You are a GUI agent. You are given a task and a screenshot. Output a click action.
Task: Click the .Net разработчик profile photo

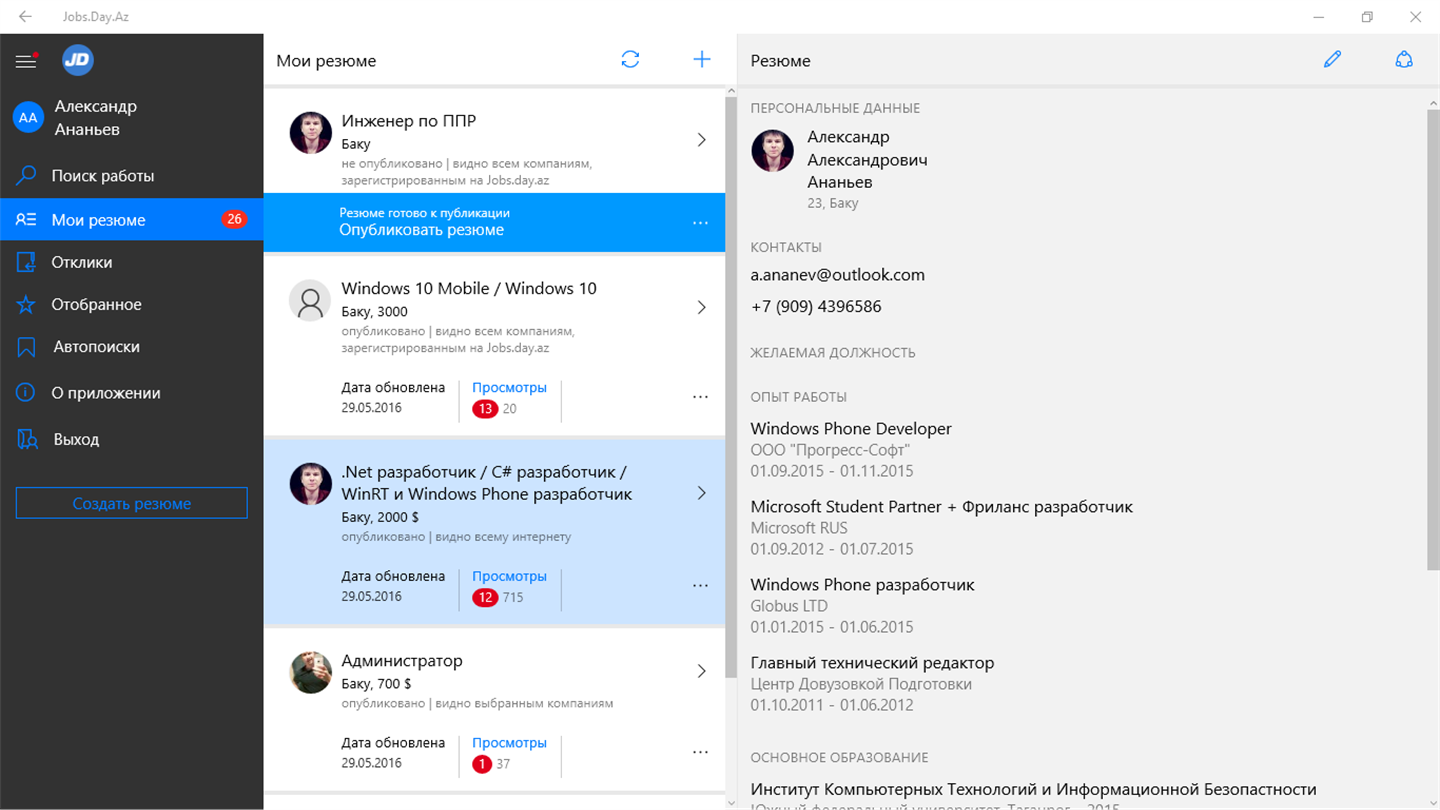(310, 484)
